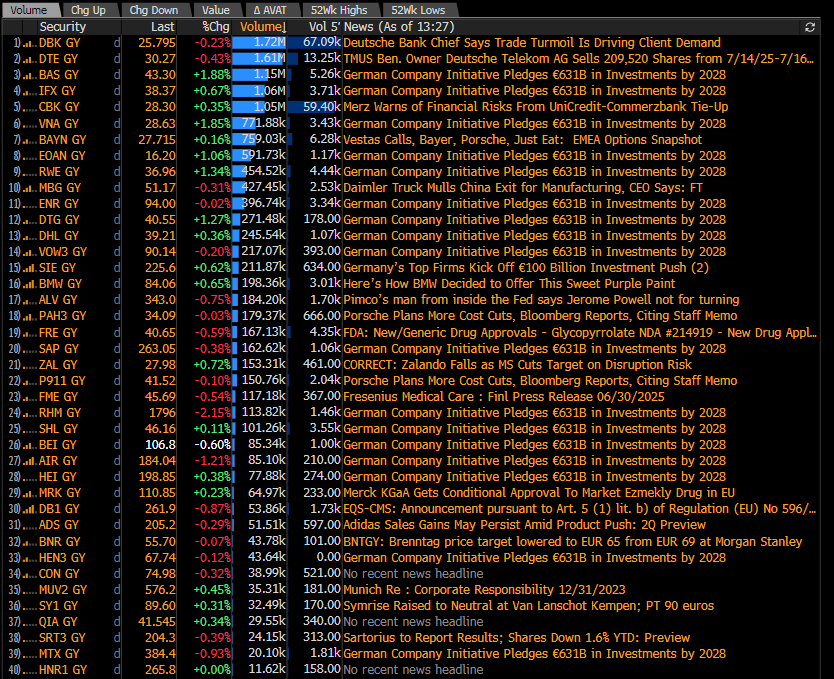Select the 52Wk Lows tab
The height and width of the screenshot is (679, 834).
(x=419, y=10)
